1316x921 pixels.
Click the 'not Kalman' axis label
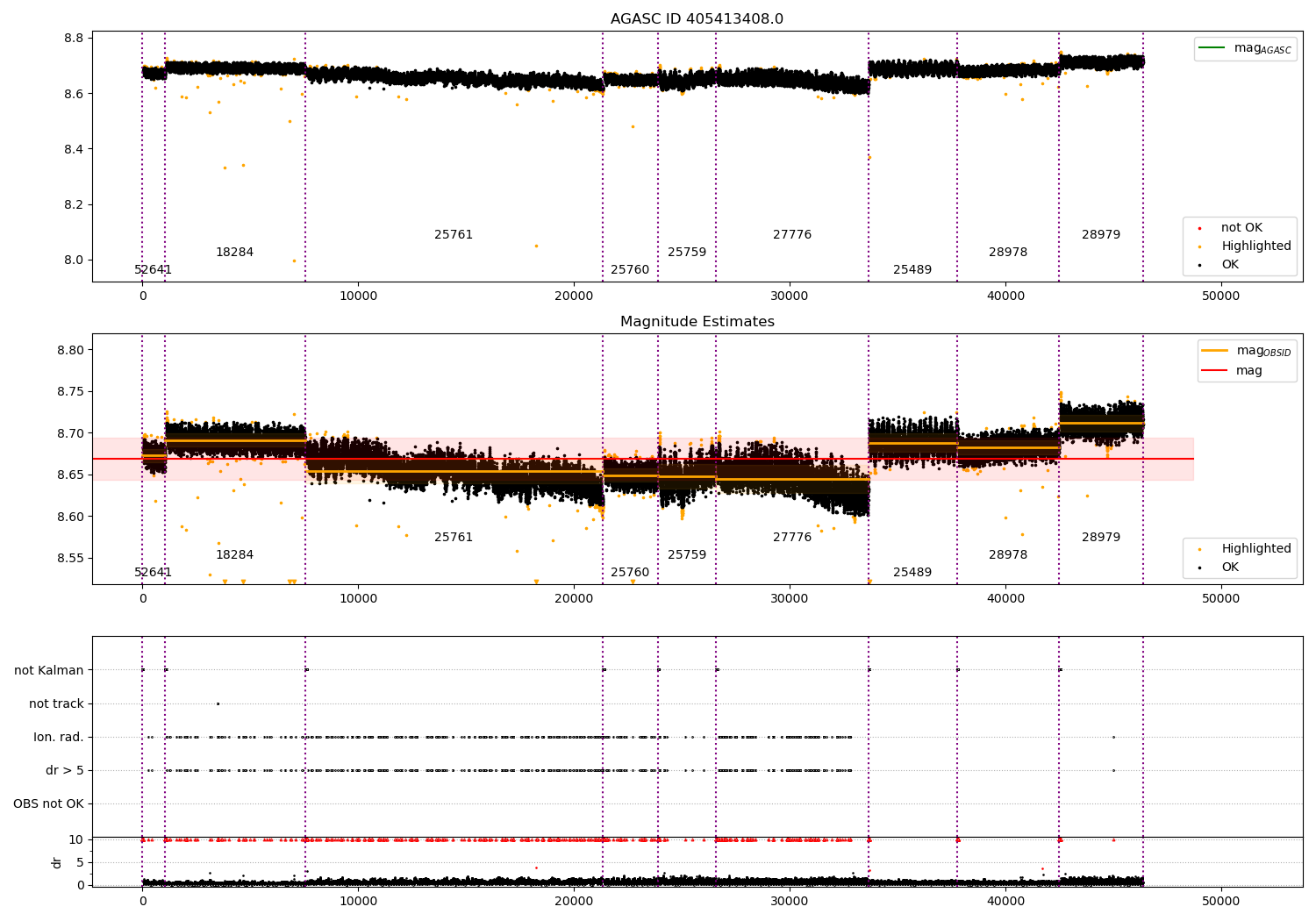point(49,671)
